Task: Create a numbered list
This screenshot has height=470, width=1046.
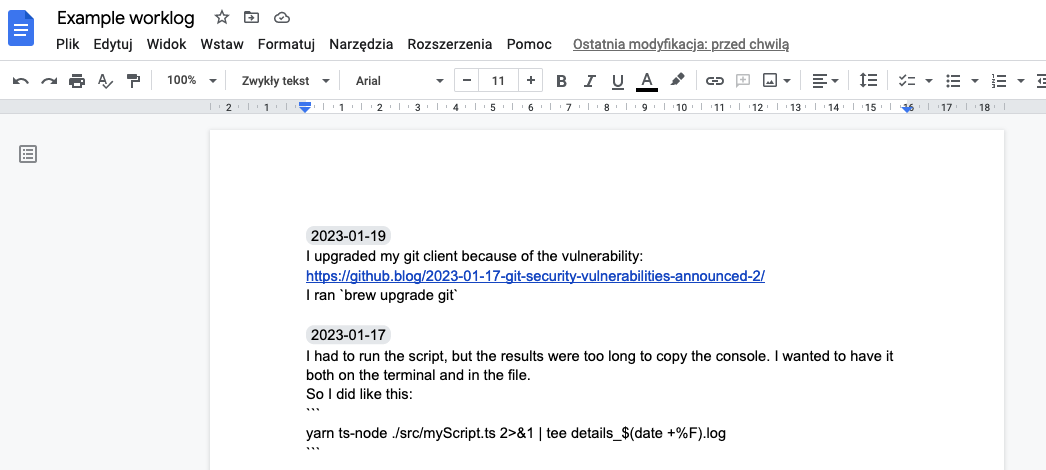Action: coord(999,81)
